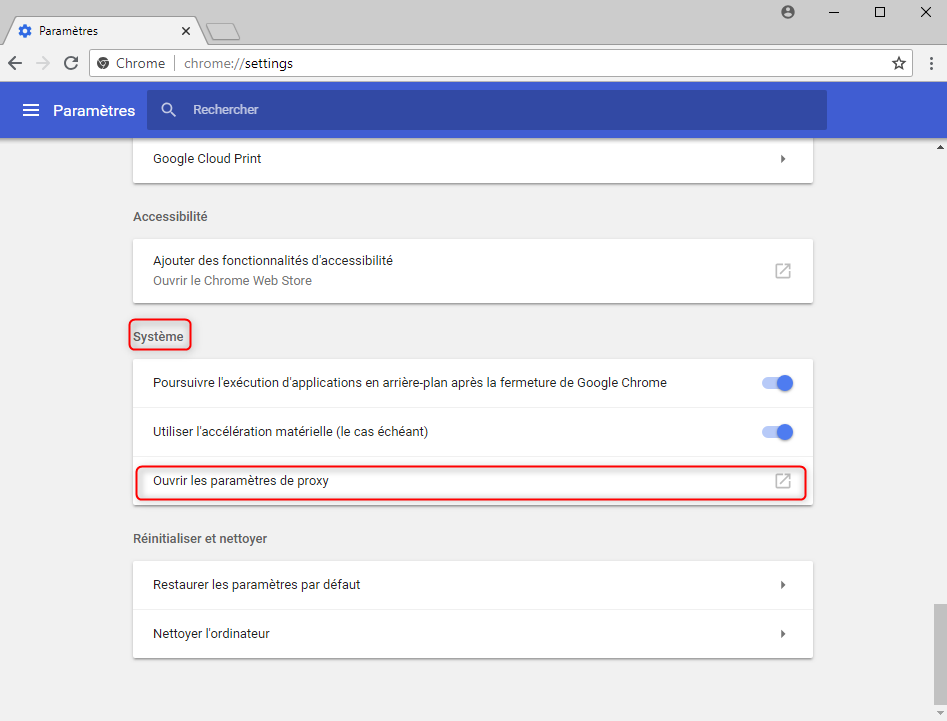Expand Nettoyer l'ordinateur arrow

pyautogui.click(x=782, y=634)
